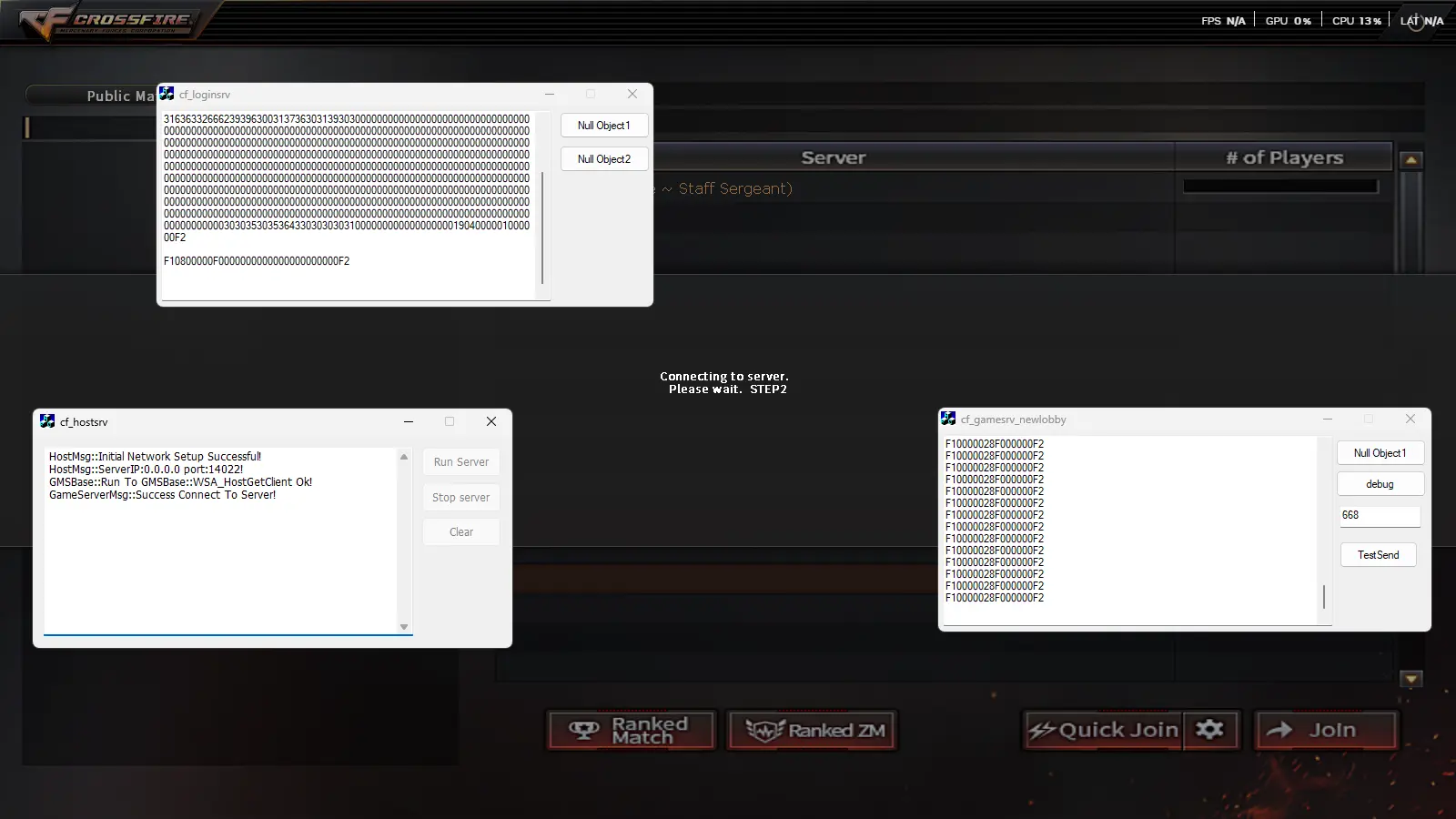Open Ranked ZM mode

click(813, 730)
